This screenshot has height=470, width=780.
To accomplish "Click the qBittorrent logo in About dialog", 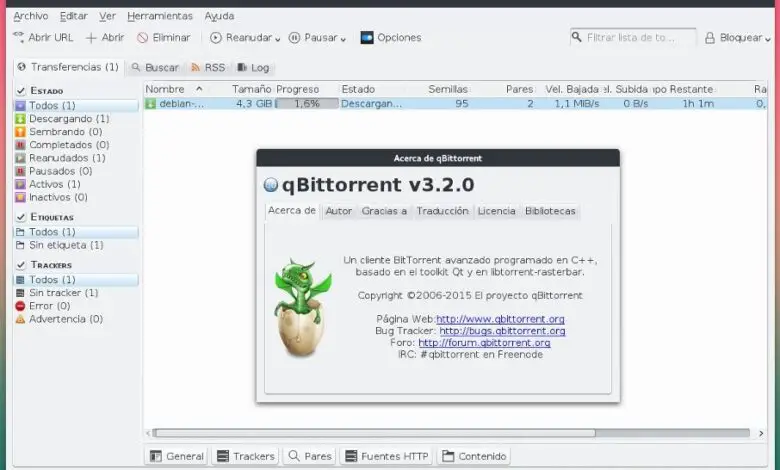I will click(271, 185).
